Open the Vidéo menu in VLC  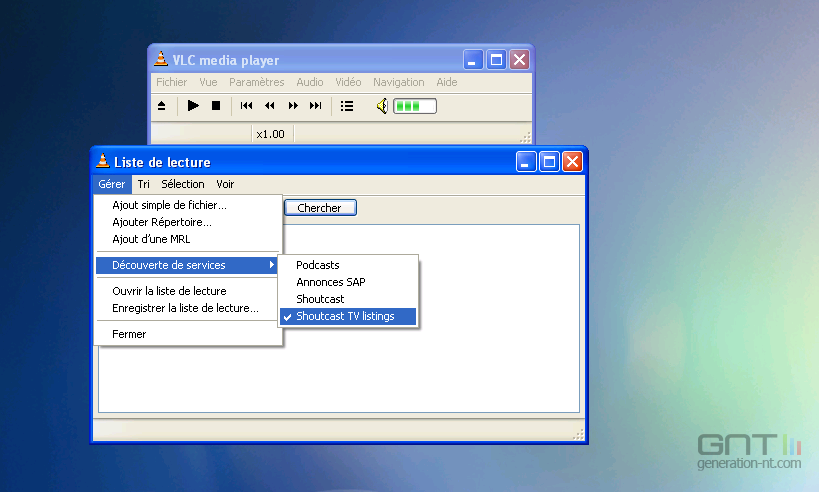[x=348, y=82]
